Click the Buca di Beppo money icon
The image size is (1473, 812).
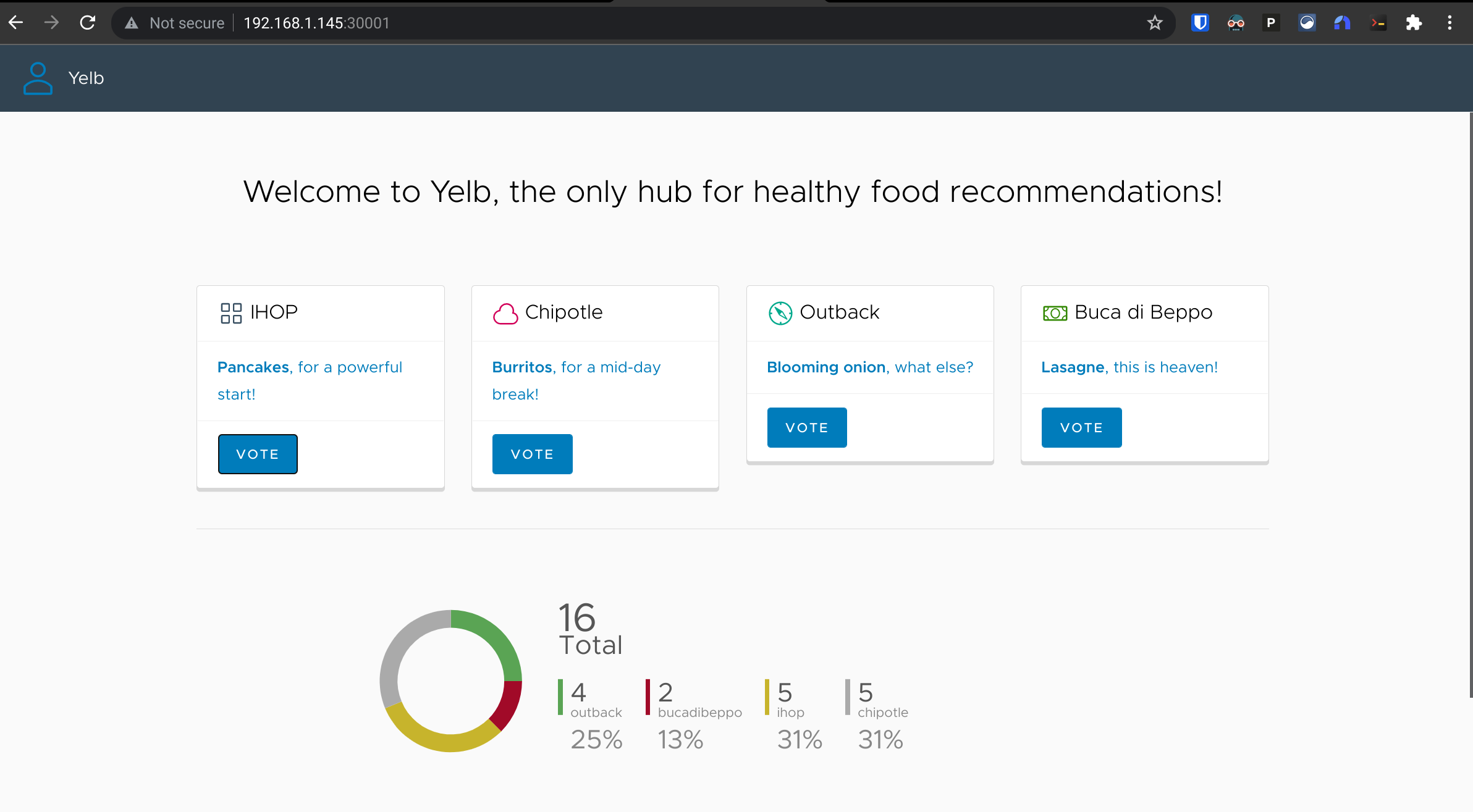[1055, 314]
